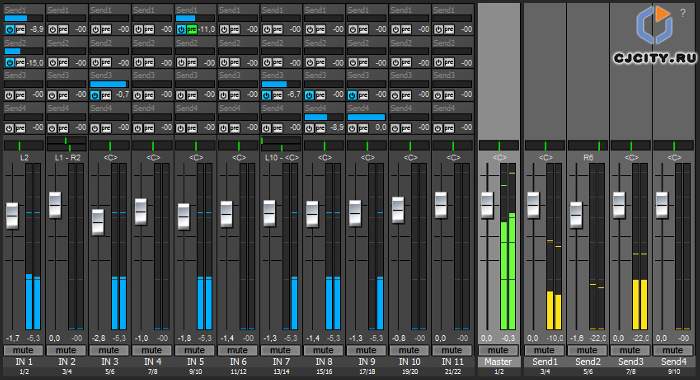This screenshot has width=700, height=380.
Task: Toggle Send3 power icon on IN 3
Action: pos(95,95)
